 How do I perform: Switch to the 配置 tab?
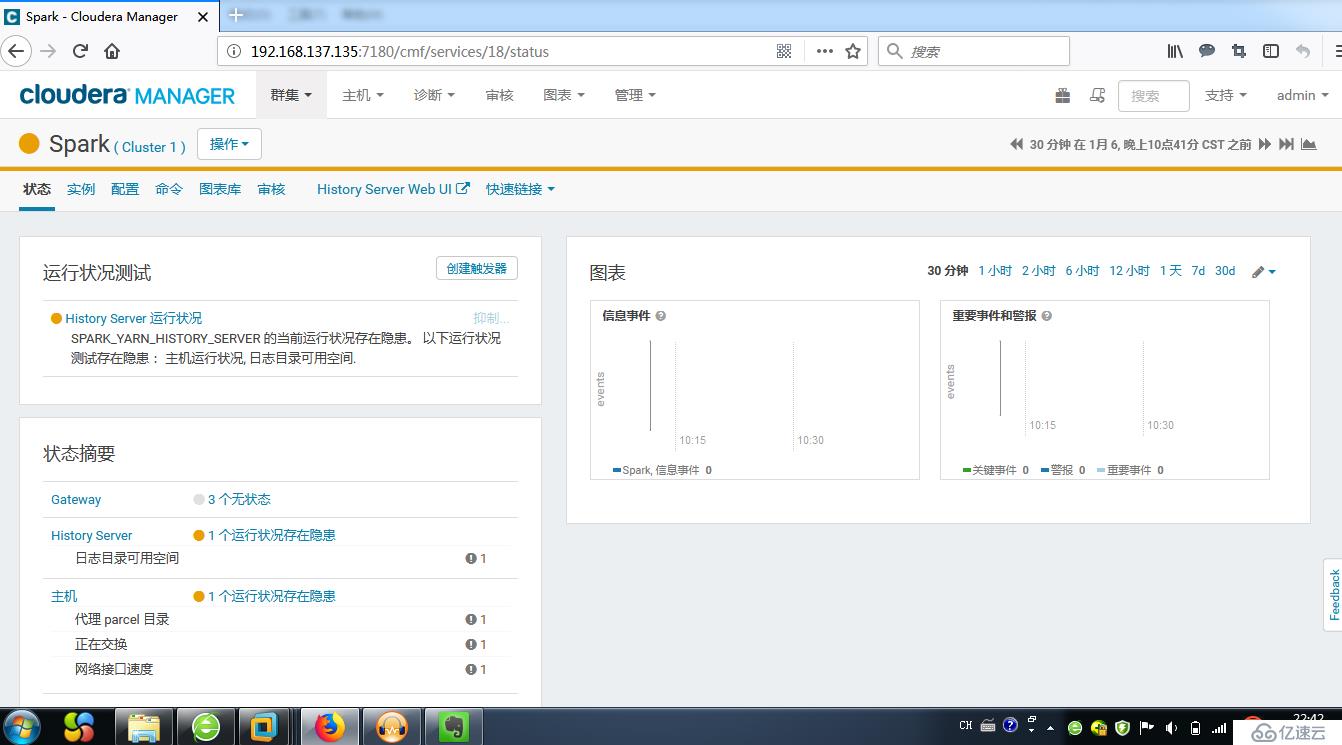(x=125, y=189)
